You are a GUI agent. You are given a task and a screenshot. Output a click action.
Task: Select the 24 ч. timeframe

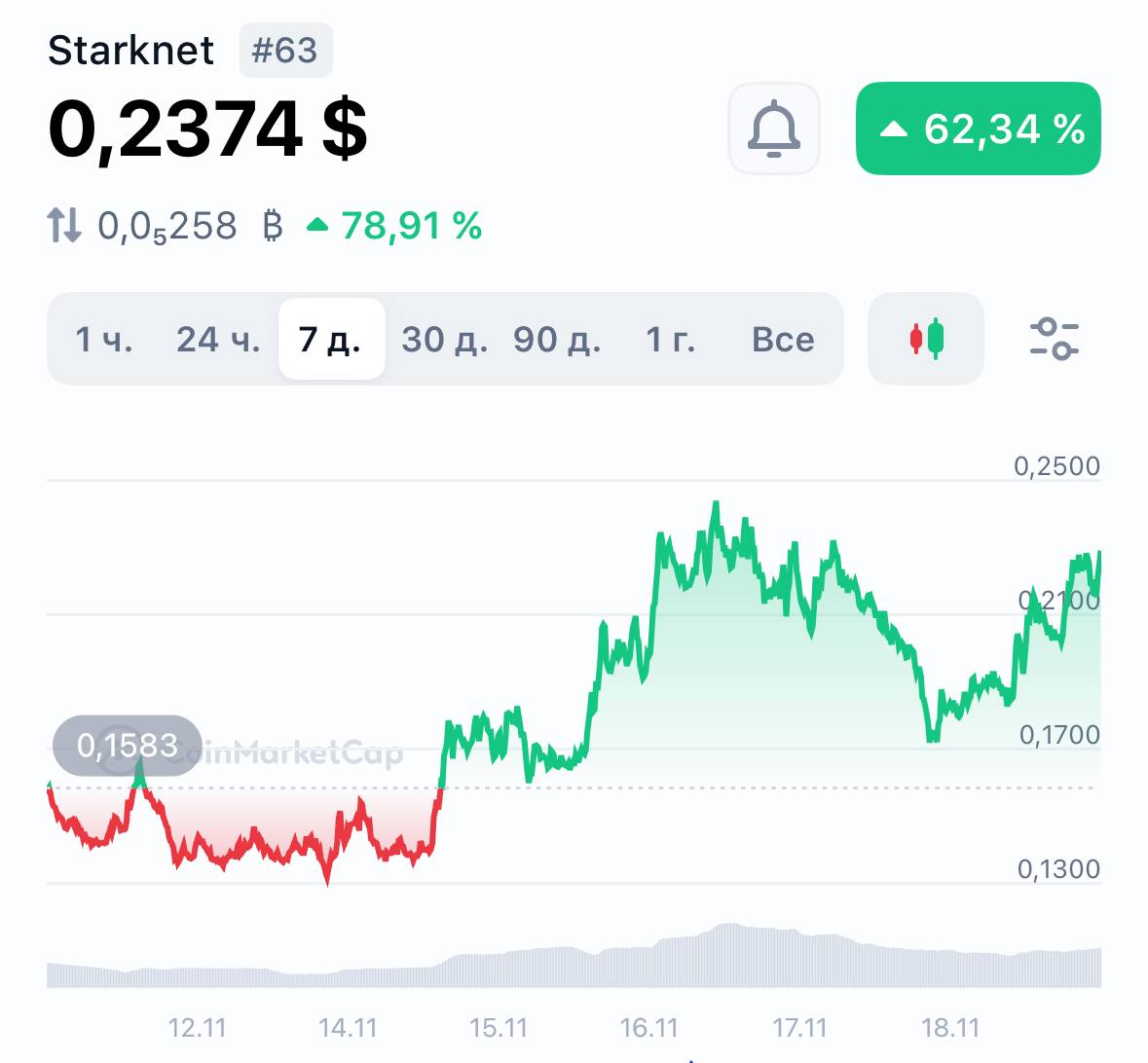218,339
